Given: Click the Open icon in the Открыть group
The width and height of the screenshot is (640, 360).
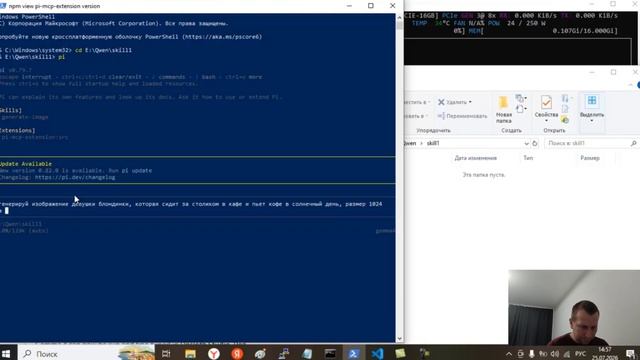Looking at the screenshot, I should [565, 98].
